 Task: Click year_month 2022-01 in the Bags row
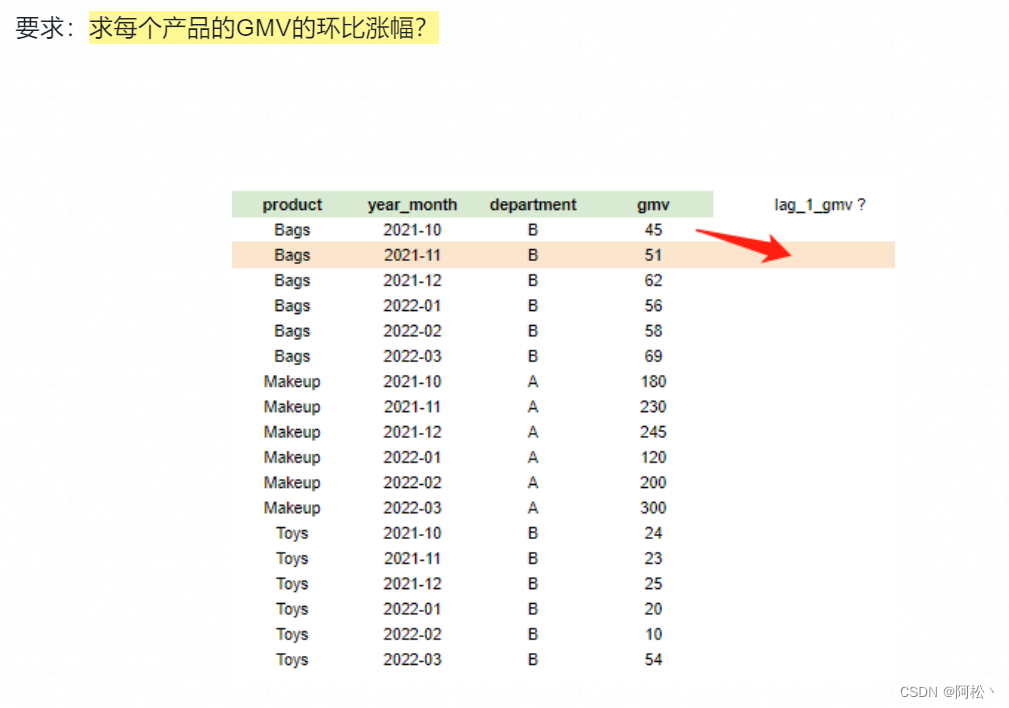tap(412, 306)
